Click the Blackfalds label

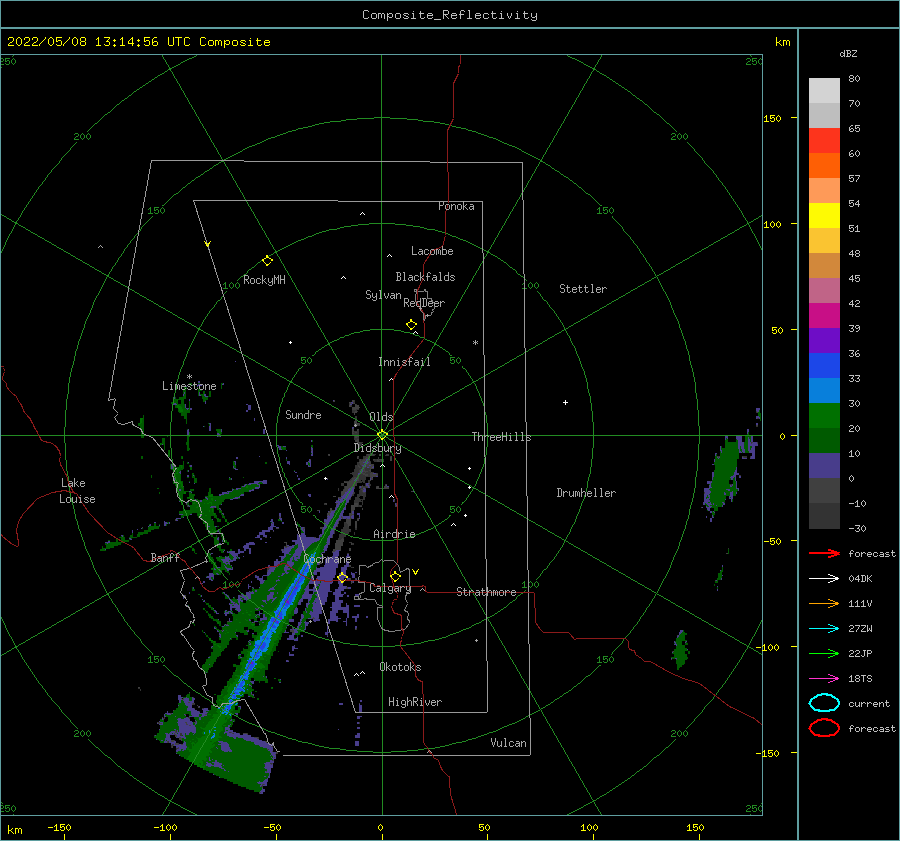pyautogui.click(x=425, y=277)
